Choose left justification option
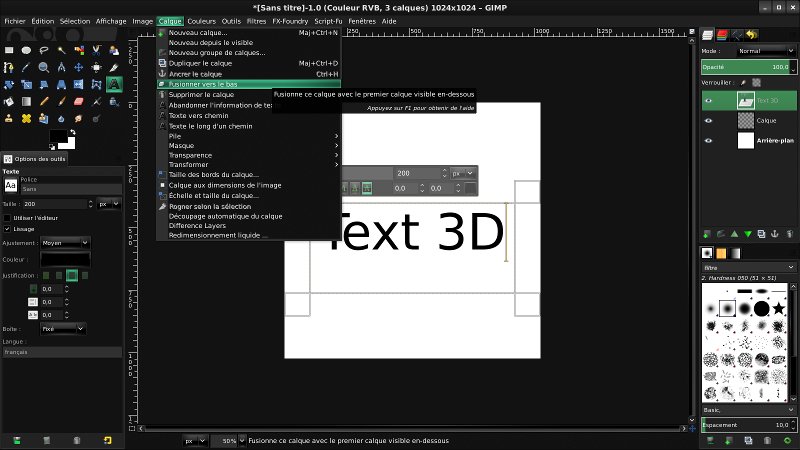The image size is (800, 450). (x=46, y=276)
